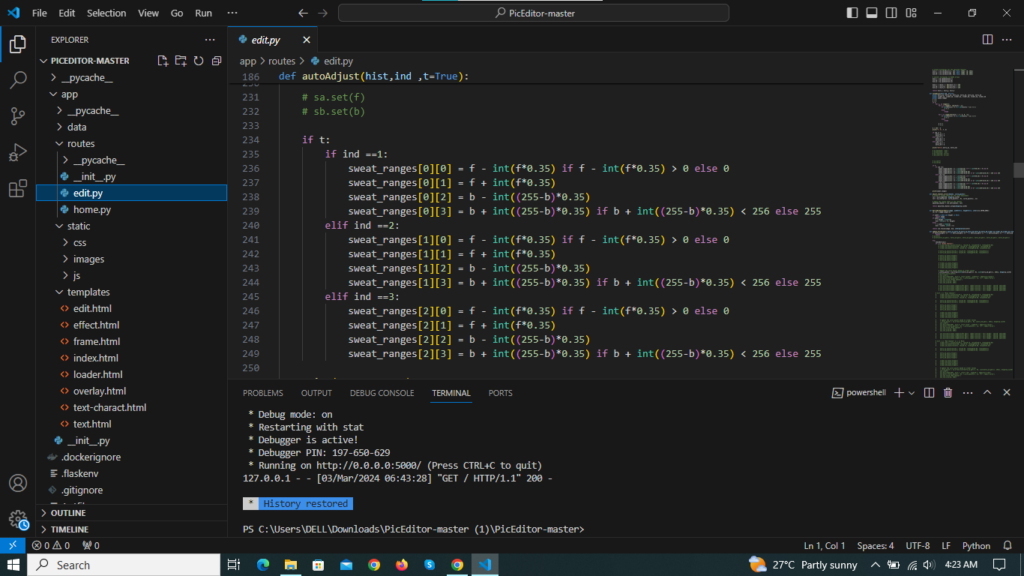
Task: Collapse the PICEDITOR-MASTER root folder
Action: [44, 61]
